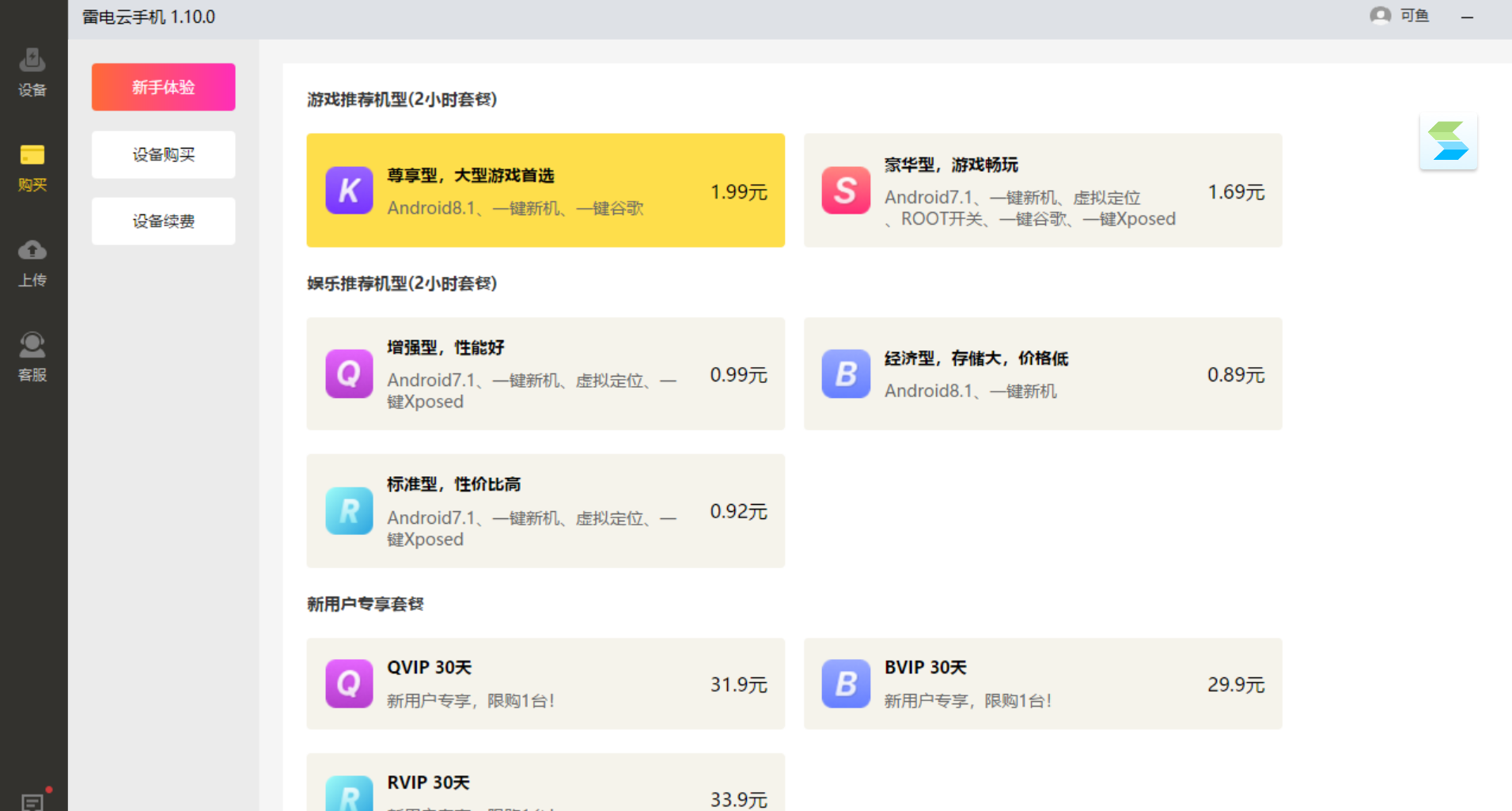Open the messages icon with red dot
1512x811 pixels.
pyautogui.click(x=32, y=801)
